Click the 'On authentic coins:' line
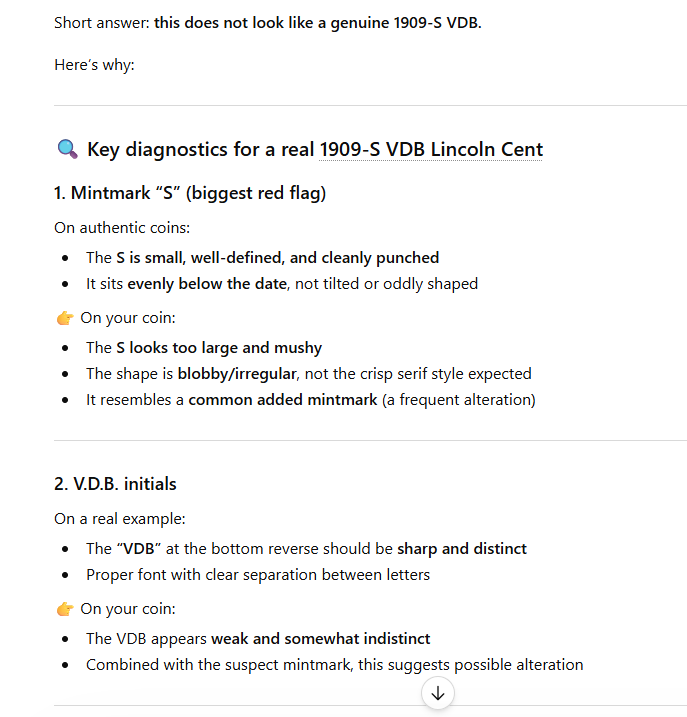The width and height of the screenshot is (687, 717). [121, 228]
